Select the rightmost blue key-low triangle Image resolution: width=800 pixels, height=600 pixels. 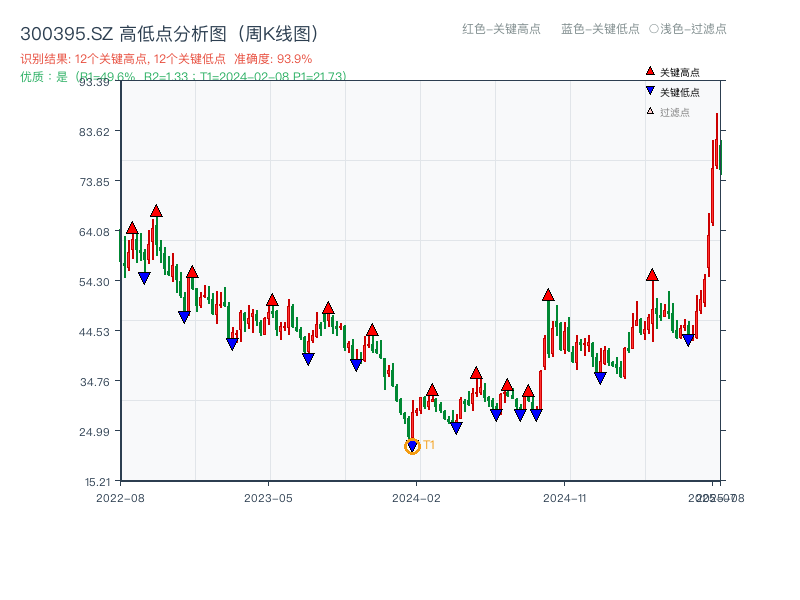click(688, 340)
